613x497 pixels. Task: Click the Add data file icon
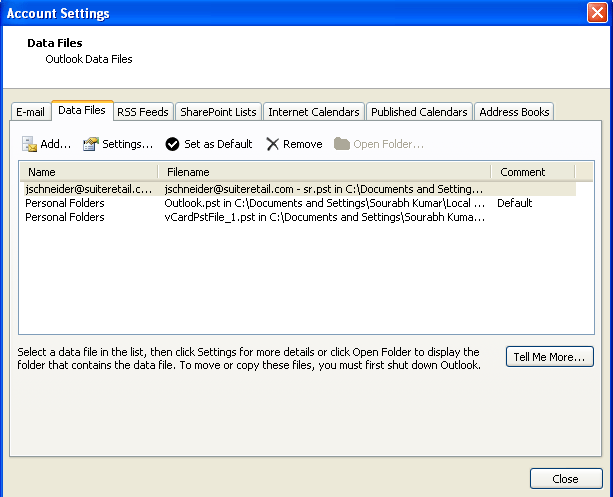[29, 144]
